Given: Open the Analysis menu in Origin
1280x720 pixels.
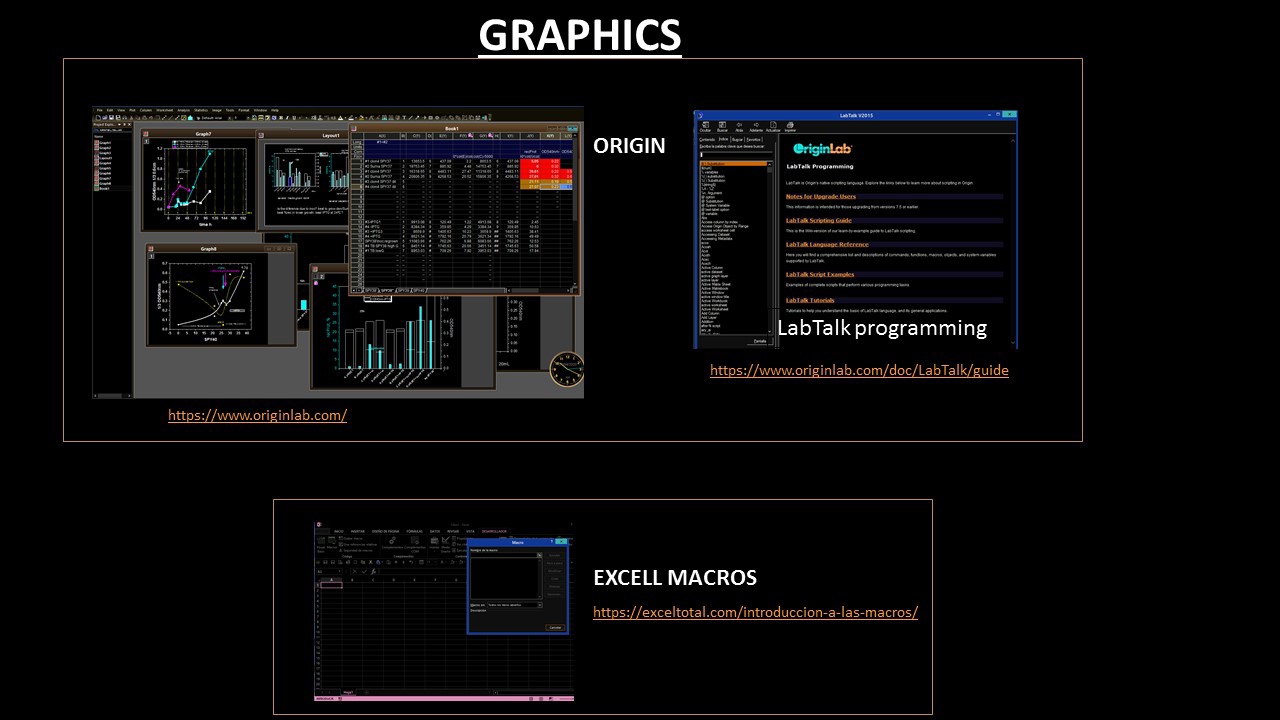Looking at the screenshot, I should (x=184, y=110).
